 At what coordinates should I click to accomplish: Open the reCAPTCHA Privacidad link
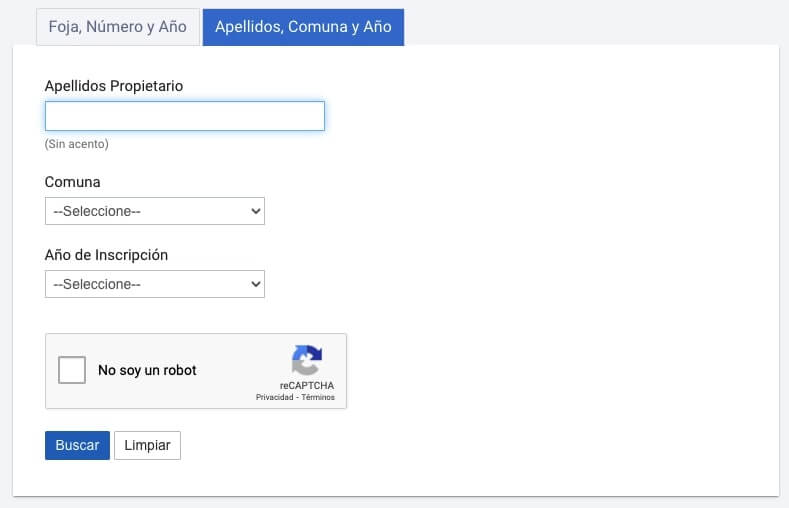[x=274, y=397]
